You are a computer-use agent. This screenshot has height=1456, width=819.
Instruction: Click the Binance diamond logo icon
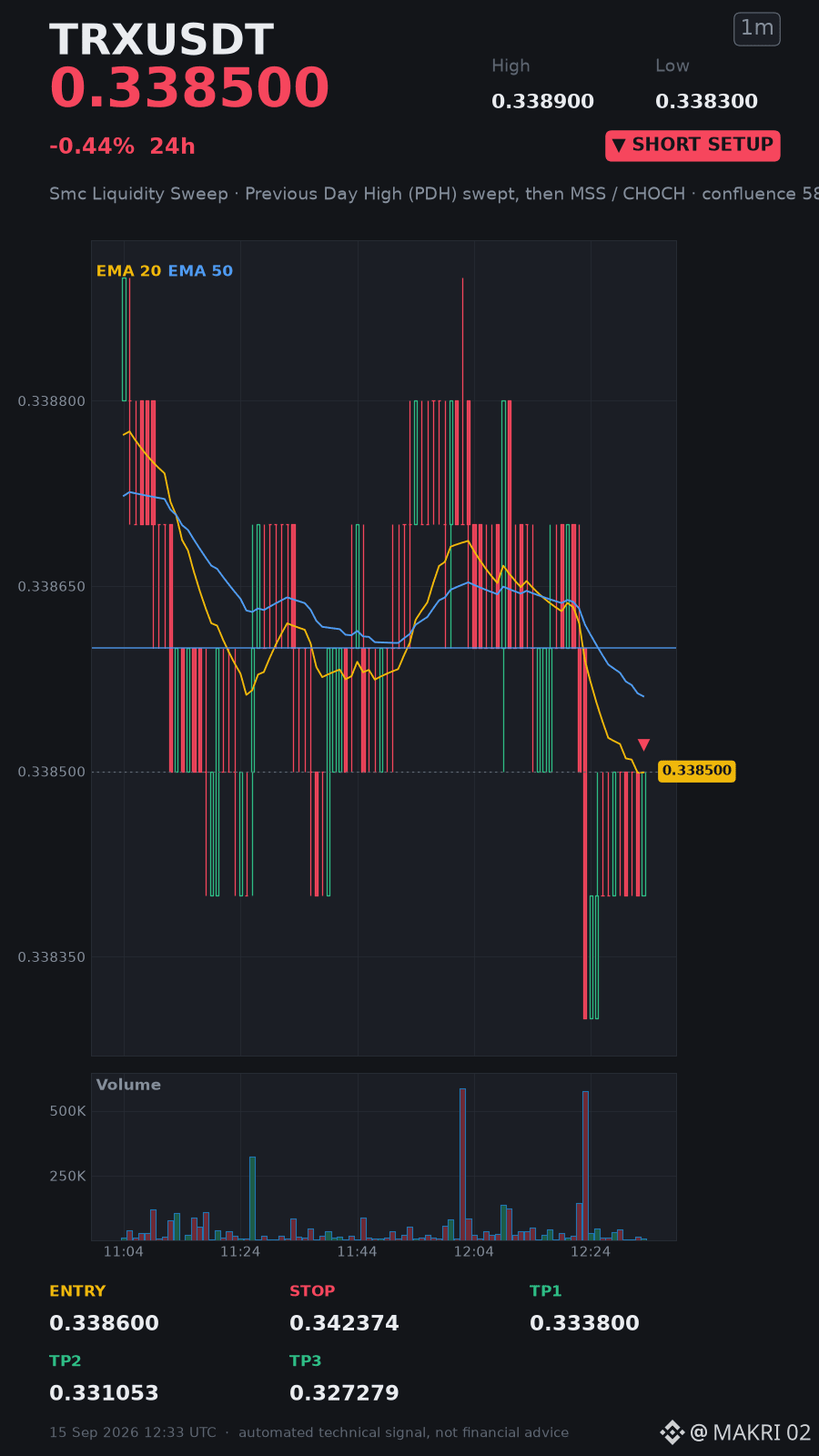[x=672, y=1432]
